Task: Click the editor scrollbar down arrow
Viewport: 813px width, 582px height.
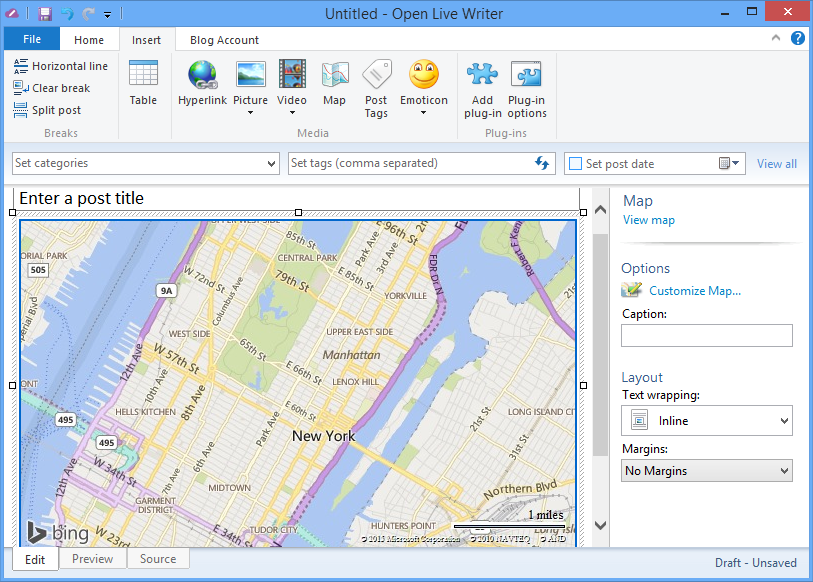Action: click(600, 525)
